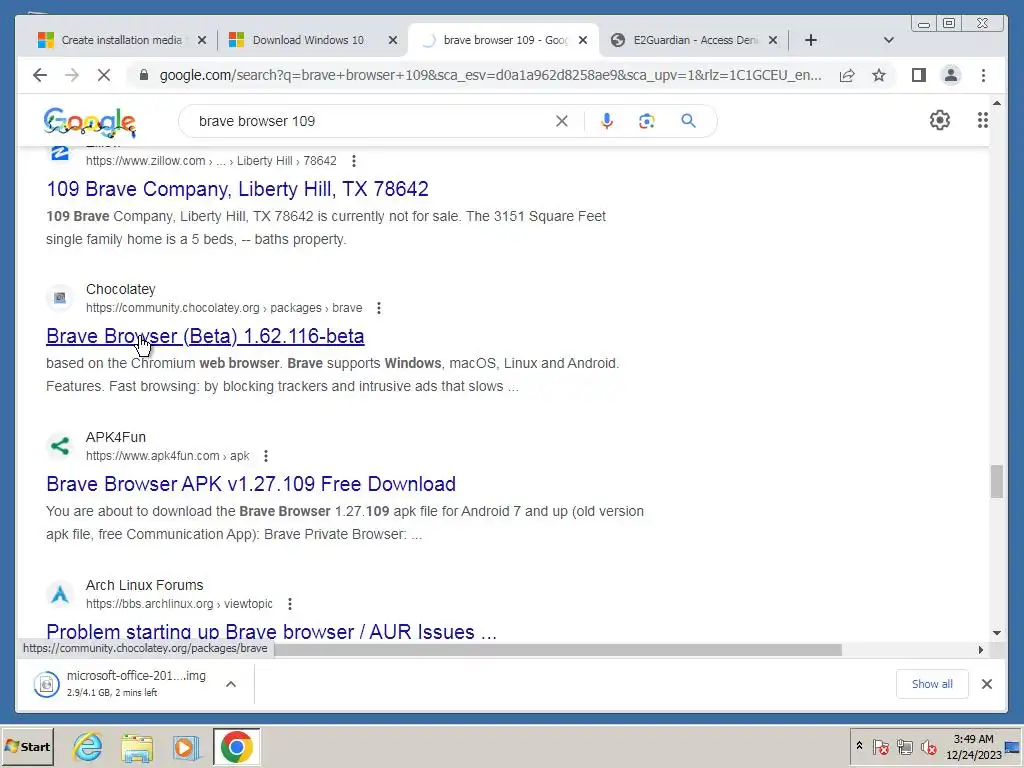The width and height of the screenshot is (1024, 768).
Task: Click the Chocolatey site favicon
Action: coord(59,298)
